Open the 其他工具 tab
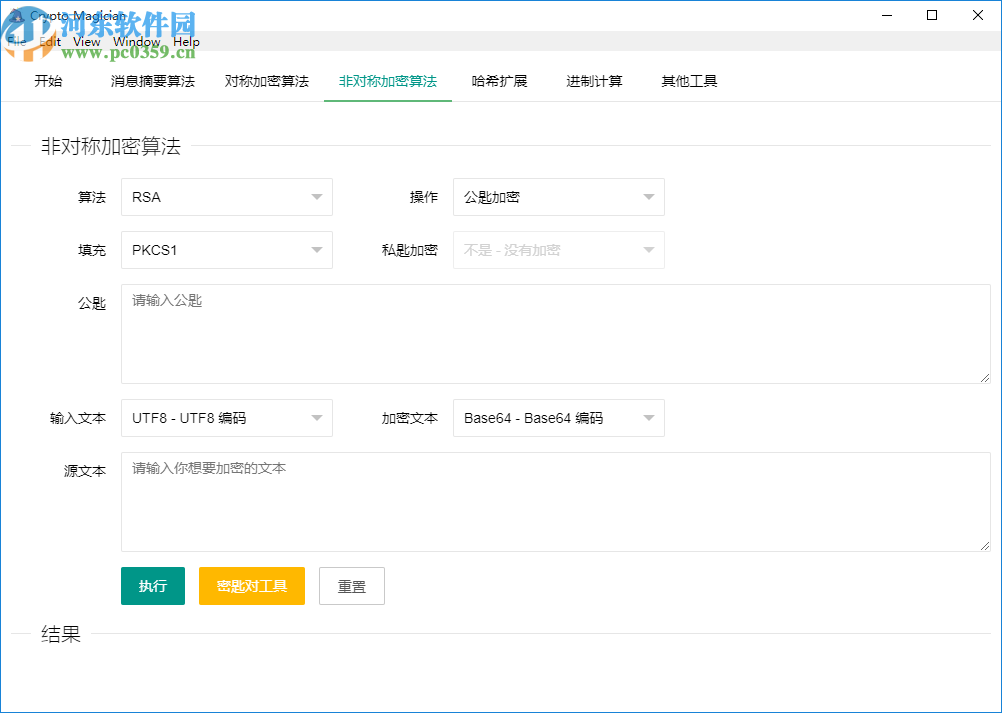Viewport: 1002px width, 713px height. point(688,81)
